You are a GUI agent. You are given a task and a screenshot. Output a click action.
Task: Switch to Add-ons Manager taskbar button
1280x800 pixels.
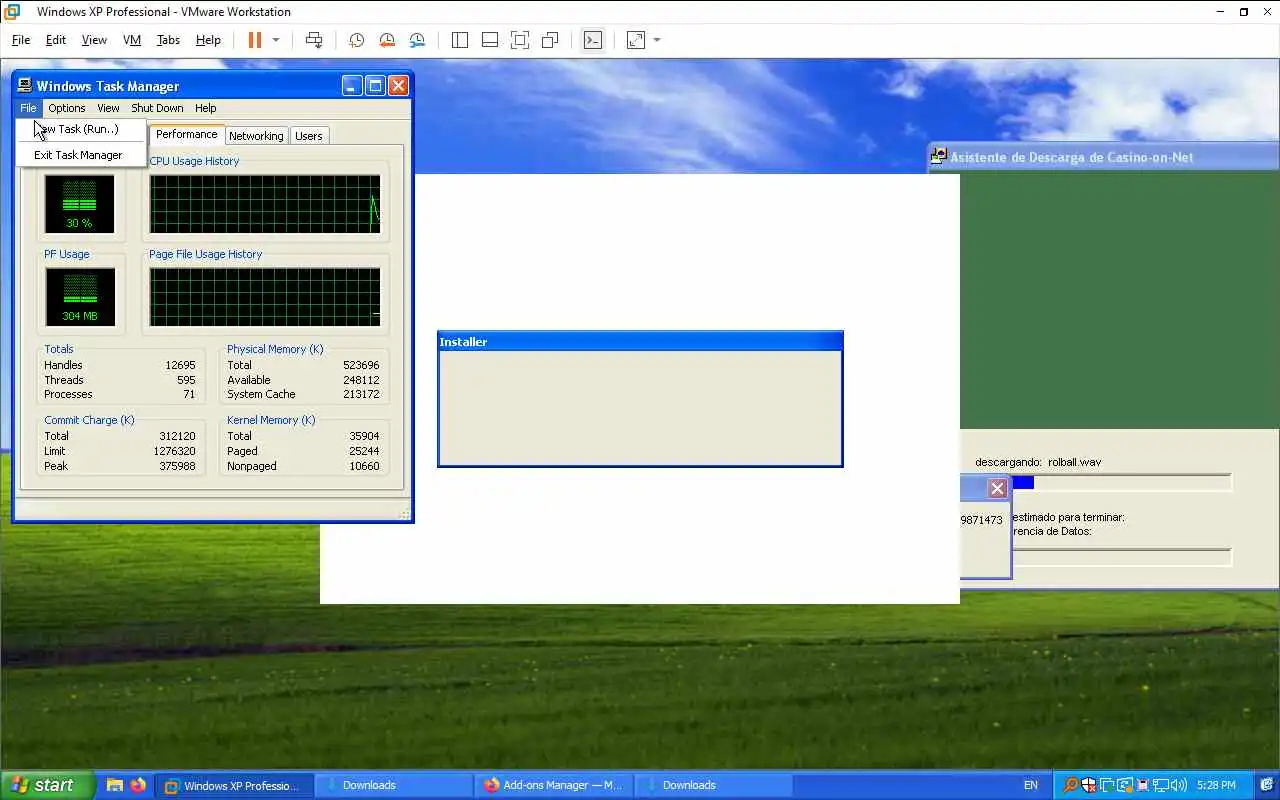(554, 785)
